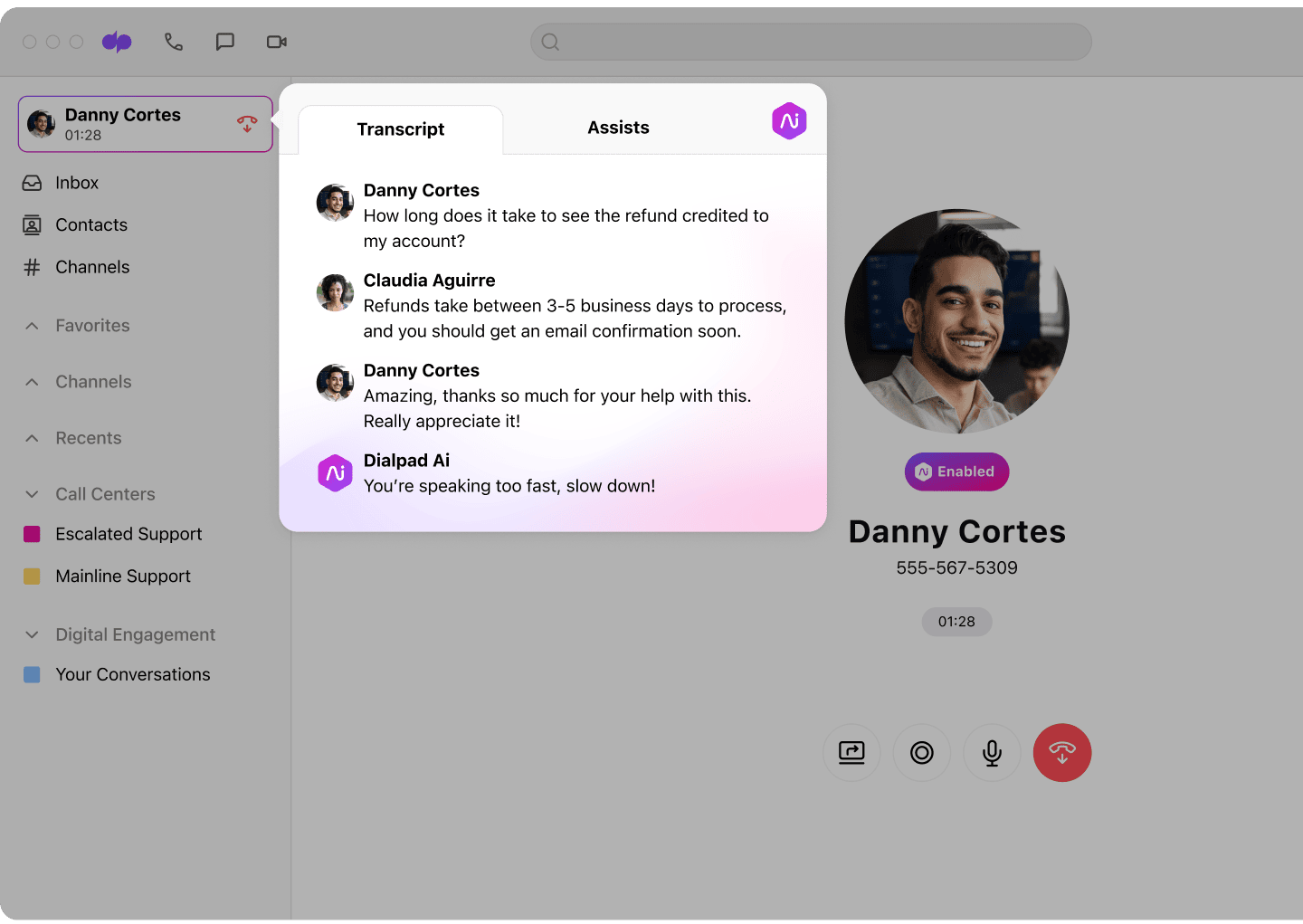Screen dimensions: 1303x924
Task: Start a video meeting from the toolbar
Action: 276,42
